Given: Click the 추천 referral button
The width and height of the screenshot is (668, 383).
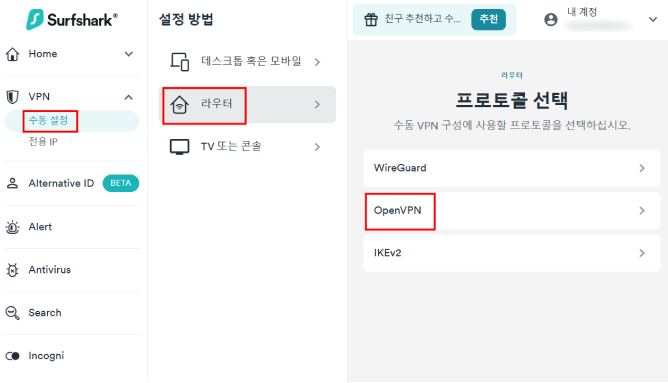Looking at the screenshot, I should [x=488, y=19].
